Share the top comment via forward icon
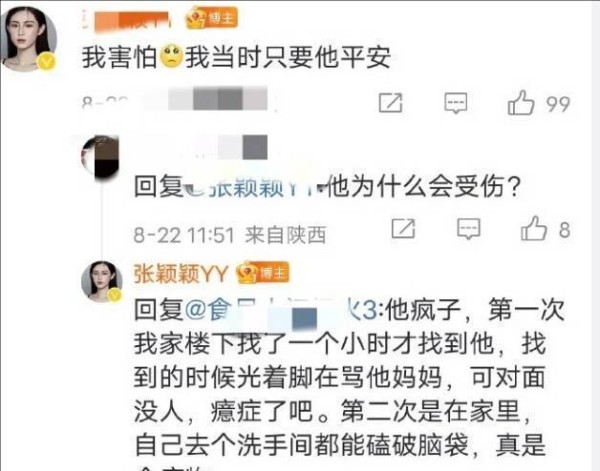Image resolution: width=600 pixels, height=471 pixels. [390, 103]
